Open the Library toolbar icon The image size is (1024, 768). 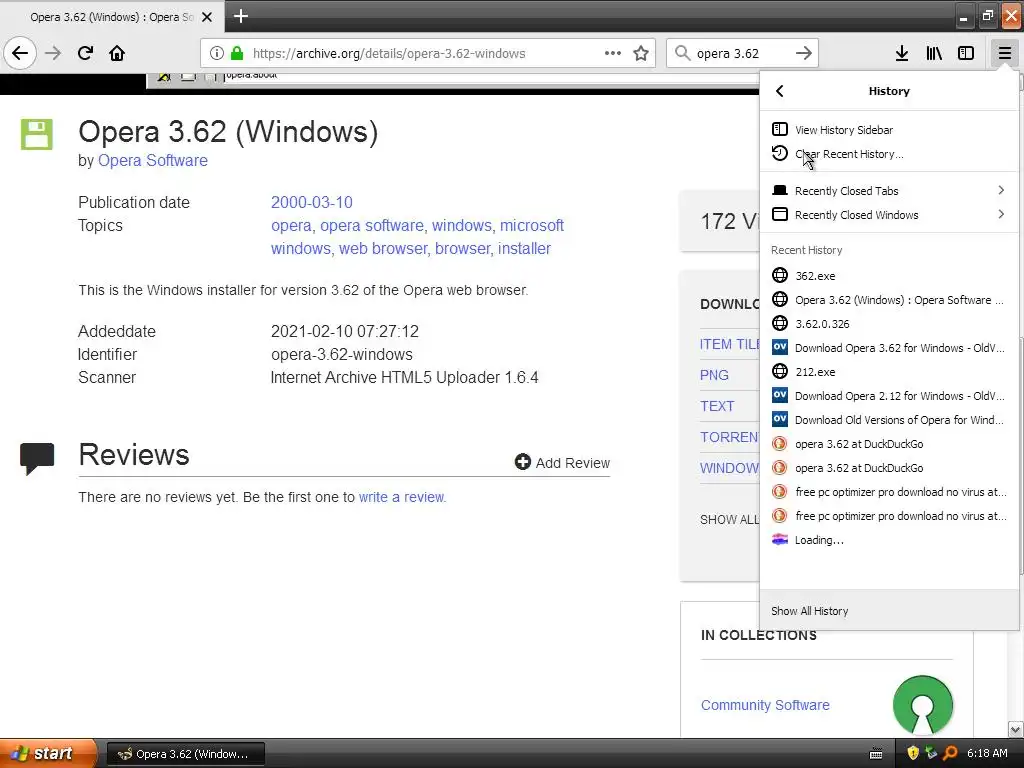click(934, 53)
